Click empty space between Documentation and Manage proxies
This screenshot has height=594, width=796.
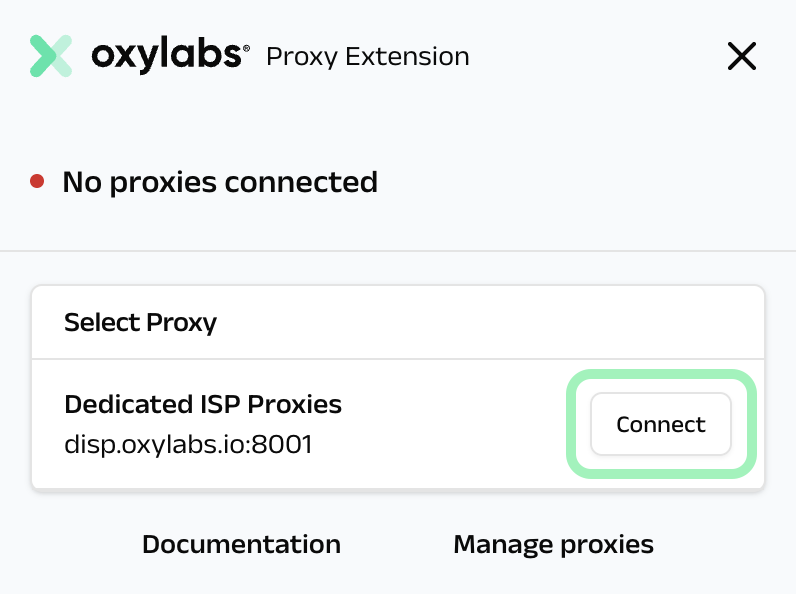[x=397, y=545]
